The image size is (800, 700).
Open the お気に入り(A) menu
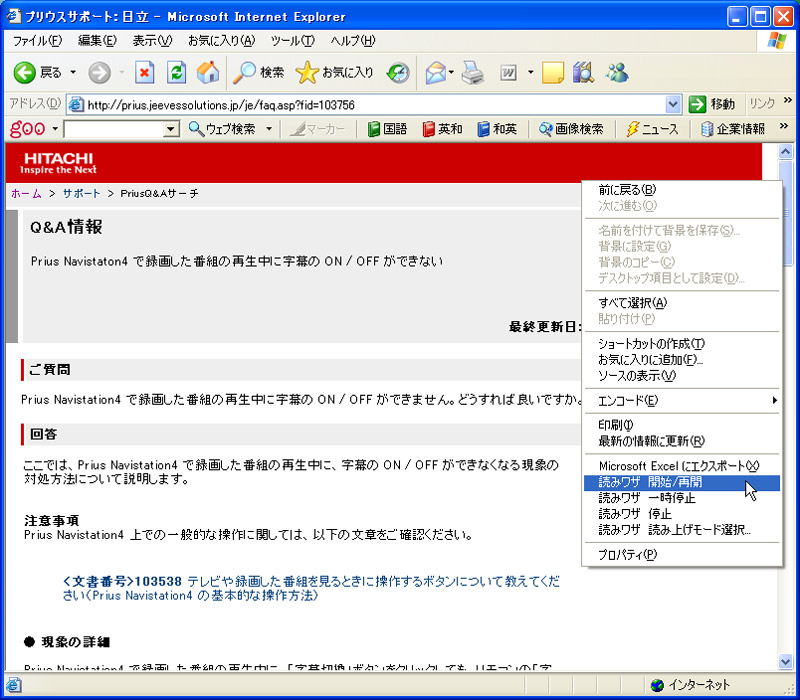coord(221,41)
